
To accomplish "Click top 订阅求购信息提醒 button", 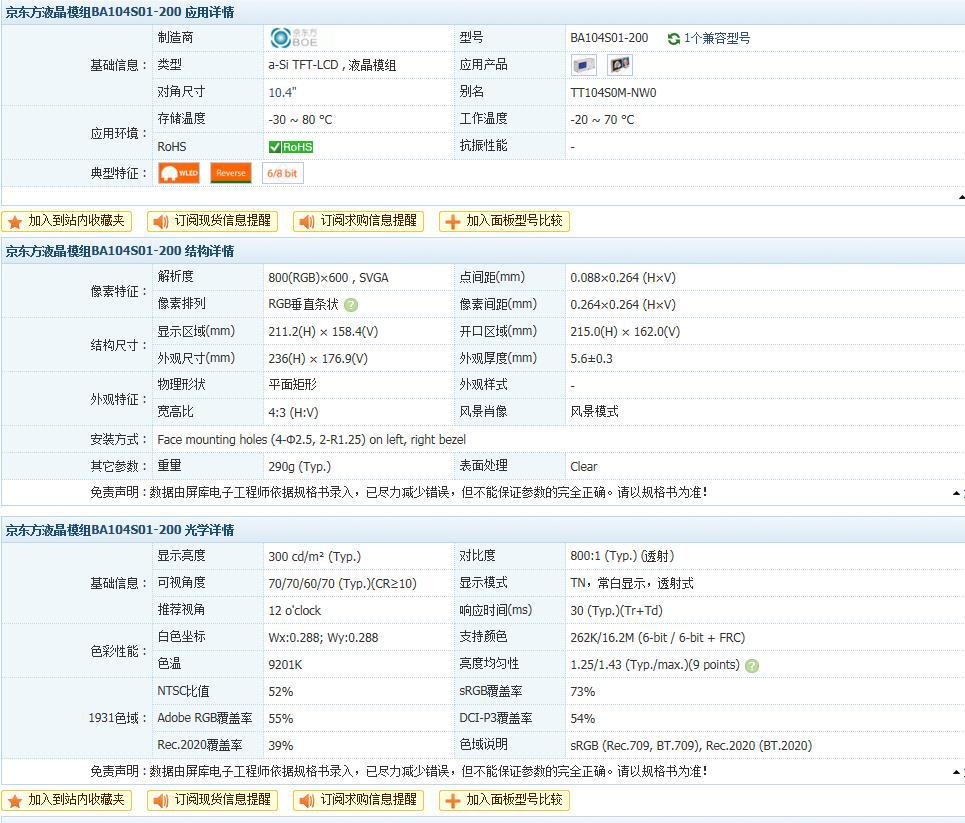I will tap(359, 221).
